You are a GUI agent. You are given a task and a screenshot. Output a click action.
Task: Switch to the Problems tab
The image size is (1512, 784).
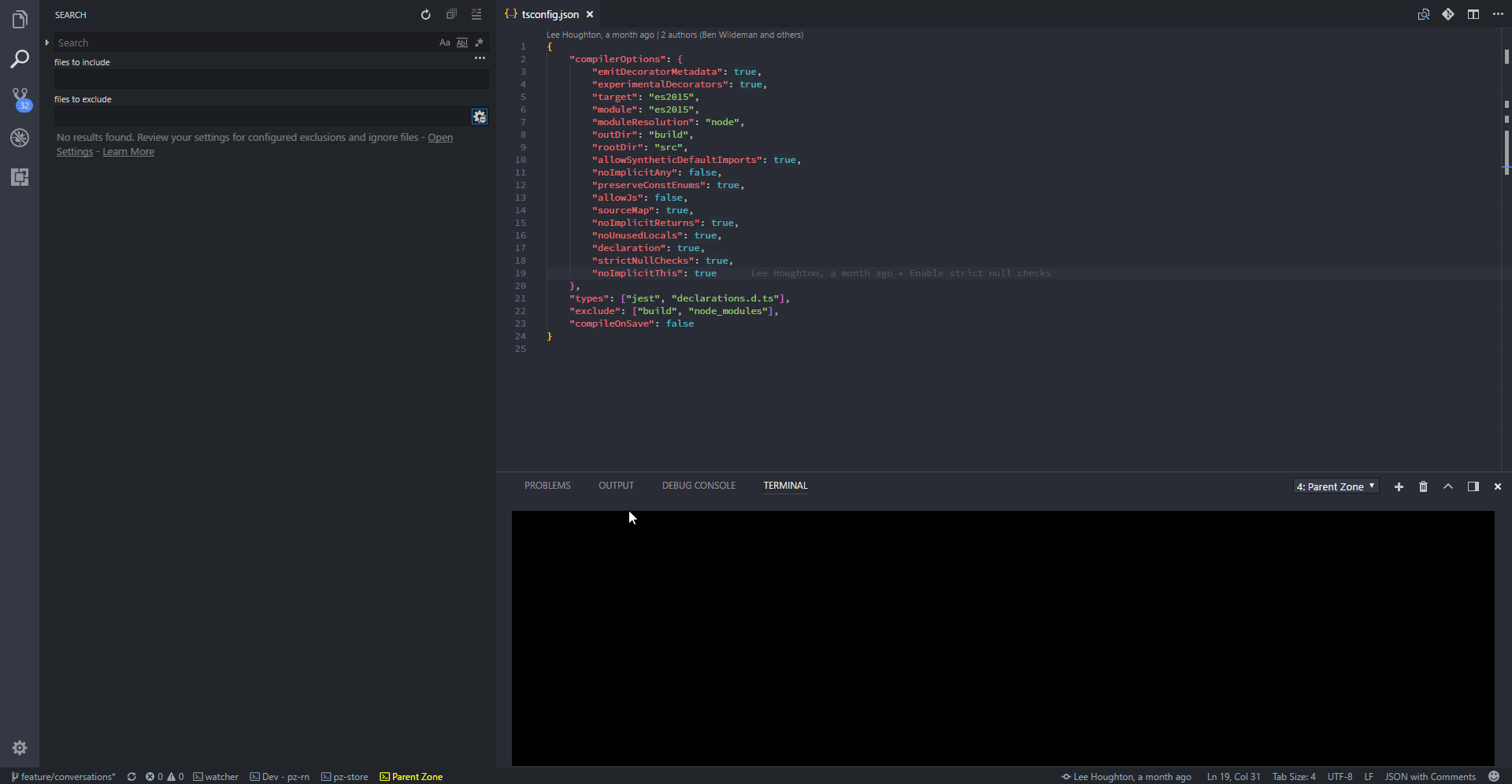(547, 486)
